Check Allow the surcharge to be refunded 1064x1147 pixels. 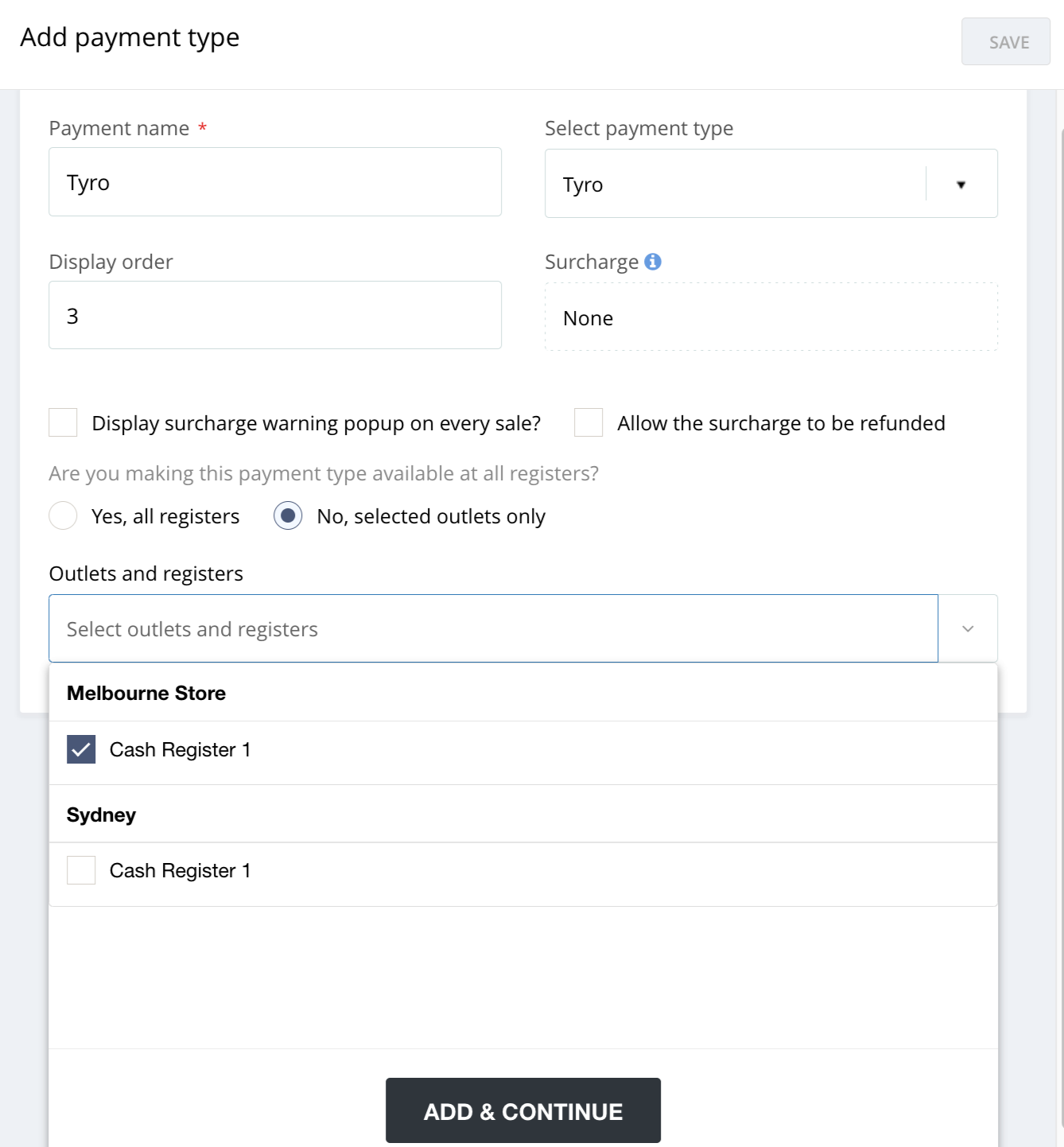(x=588, y=423)
